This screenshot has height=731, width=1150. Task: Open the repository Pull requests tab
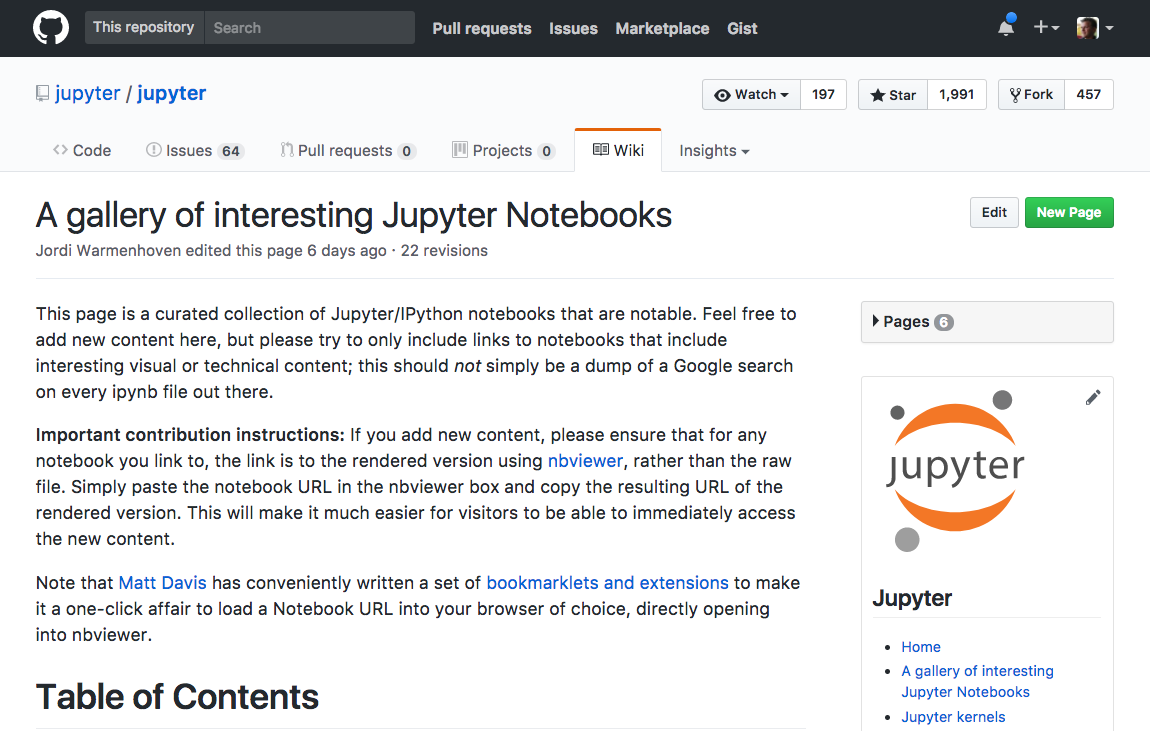348,150
